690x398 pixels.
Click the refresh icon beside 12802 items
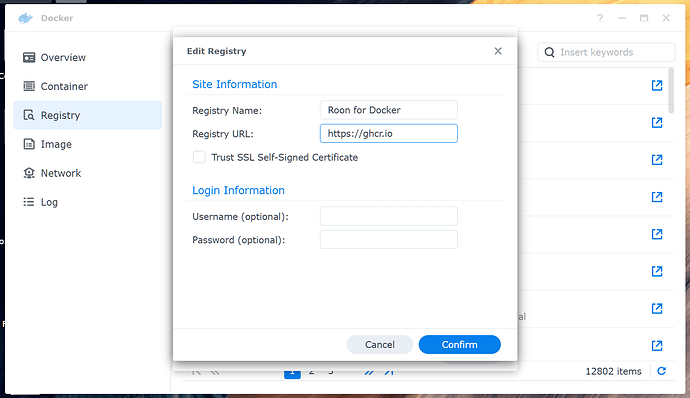661,371
